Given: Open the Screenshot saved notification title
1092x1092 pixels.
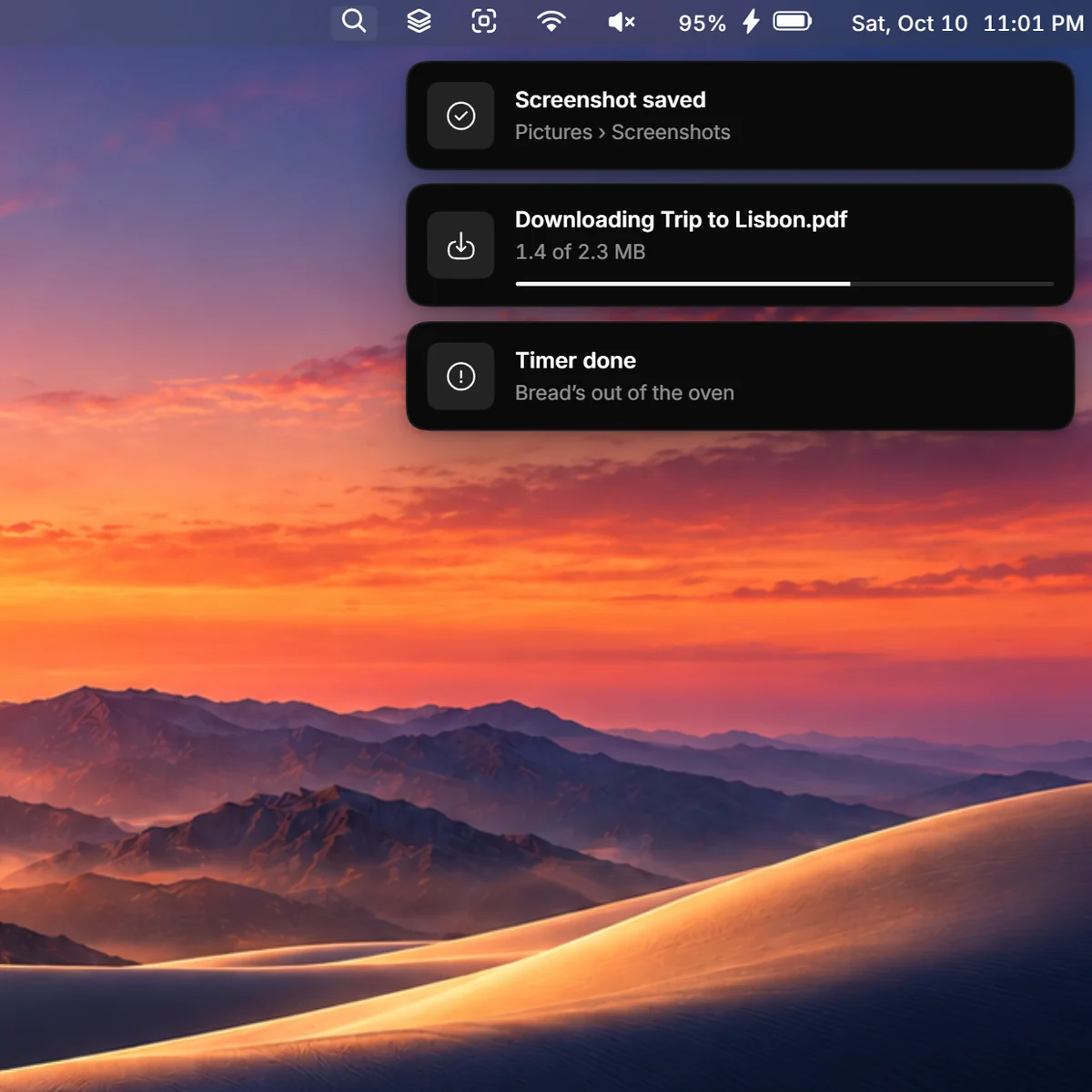Looking at the screenshot, I should pyautogui.click(x=611, y=99).
